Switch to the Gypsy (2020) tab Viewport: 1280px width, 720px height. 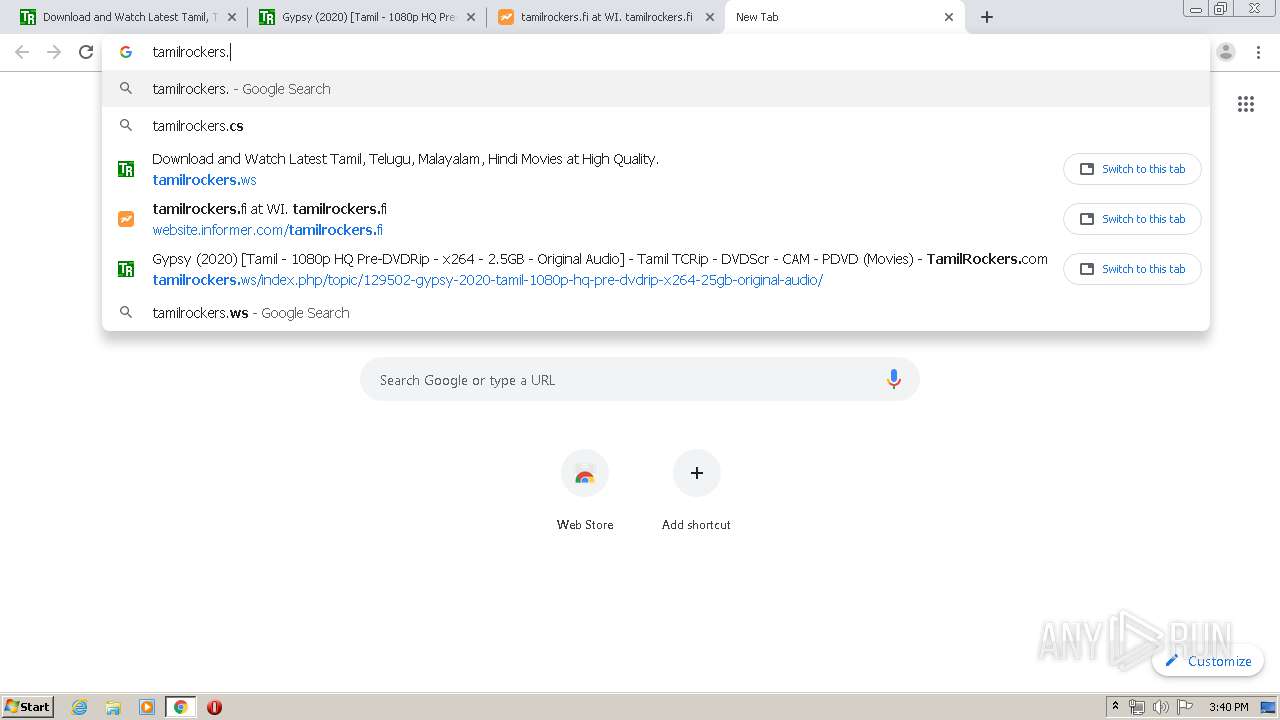click(366, 17)
